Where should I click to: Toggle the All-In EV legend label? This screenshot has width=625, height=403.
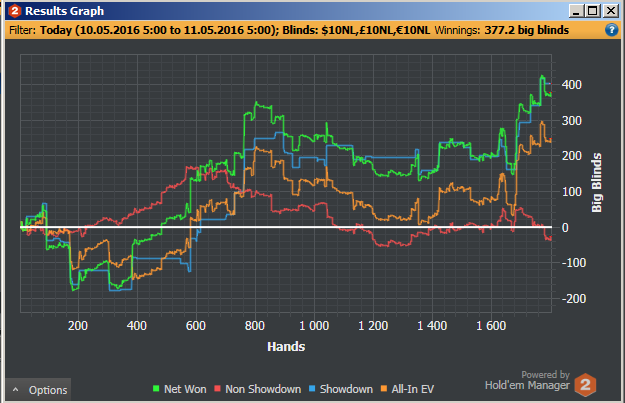coord(413,389)
